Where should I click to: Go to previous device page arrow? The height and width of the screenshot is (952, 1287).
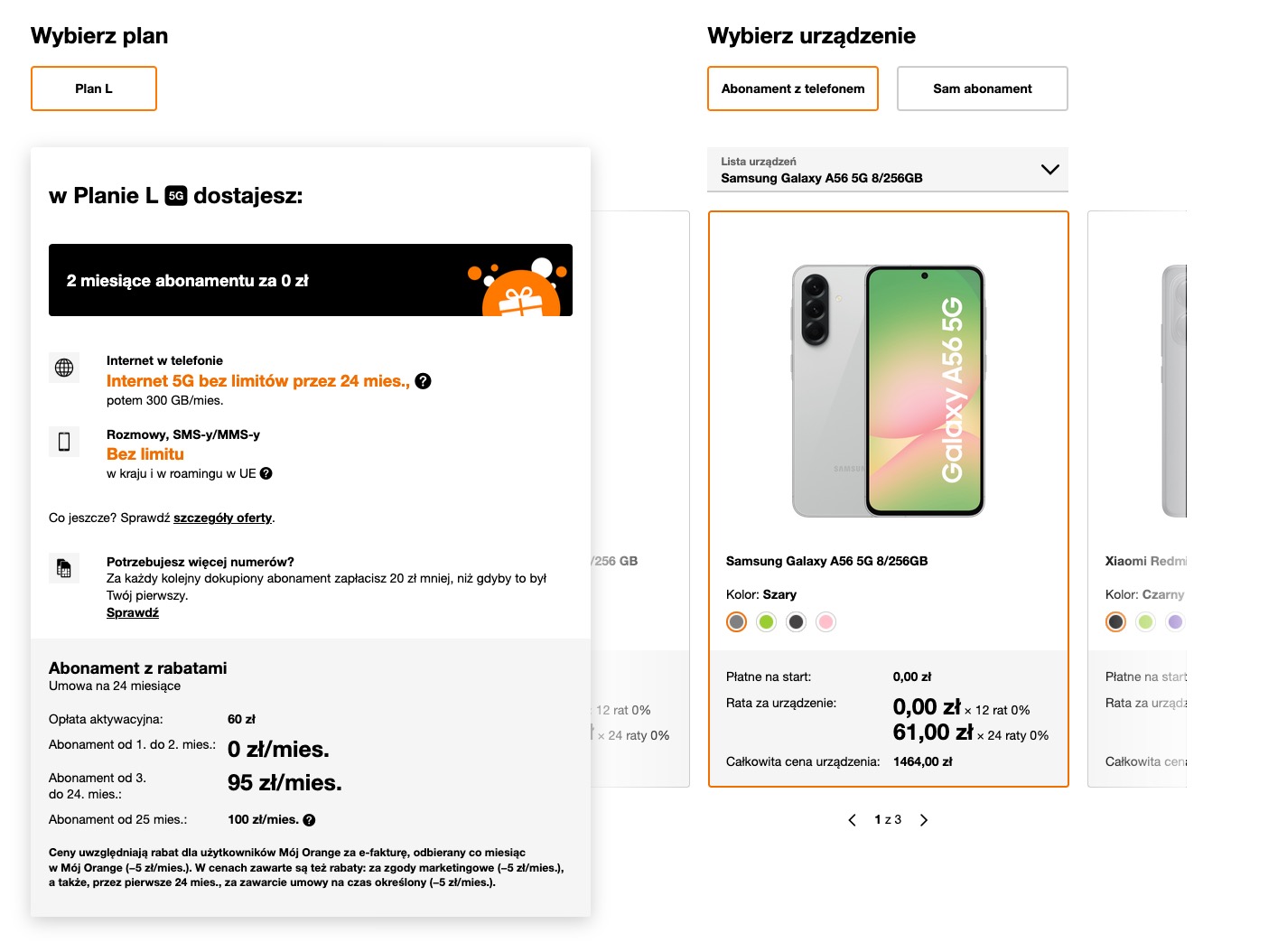(852, 820)
